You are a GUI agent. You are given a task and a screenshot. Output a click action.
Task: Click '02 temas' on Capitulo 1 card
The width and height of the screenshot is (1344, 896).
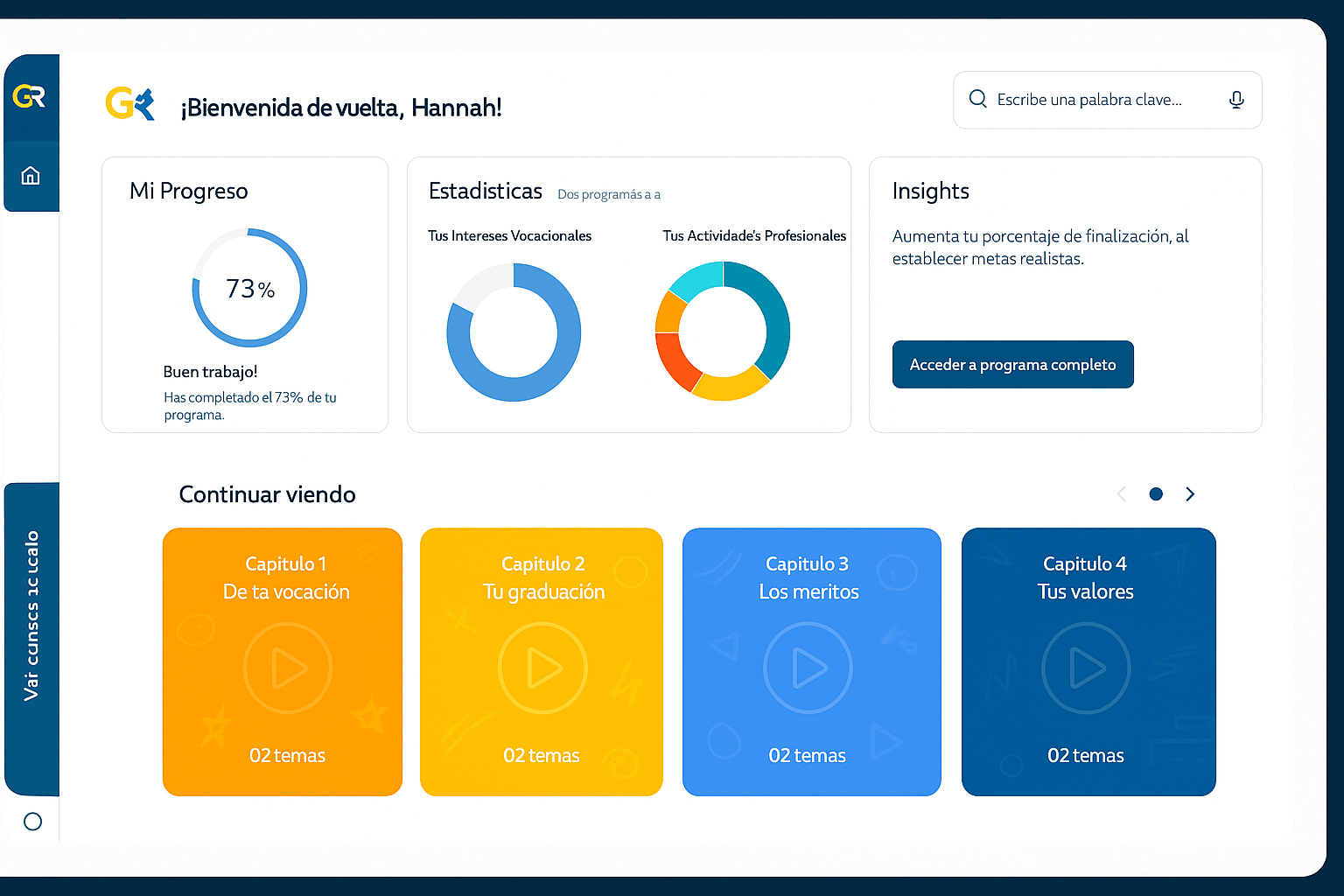click(287, 755)
